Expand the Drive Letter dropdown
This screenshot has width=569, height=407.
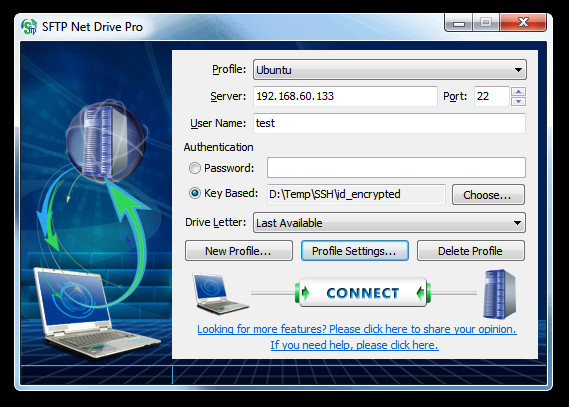coord(389,223)
